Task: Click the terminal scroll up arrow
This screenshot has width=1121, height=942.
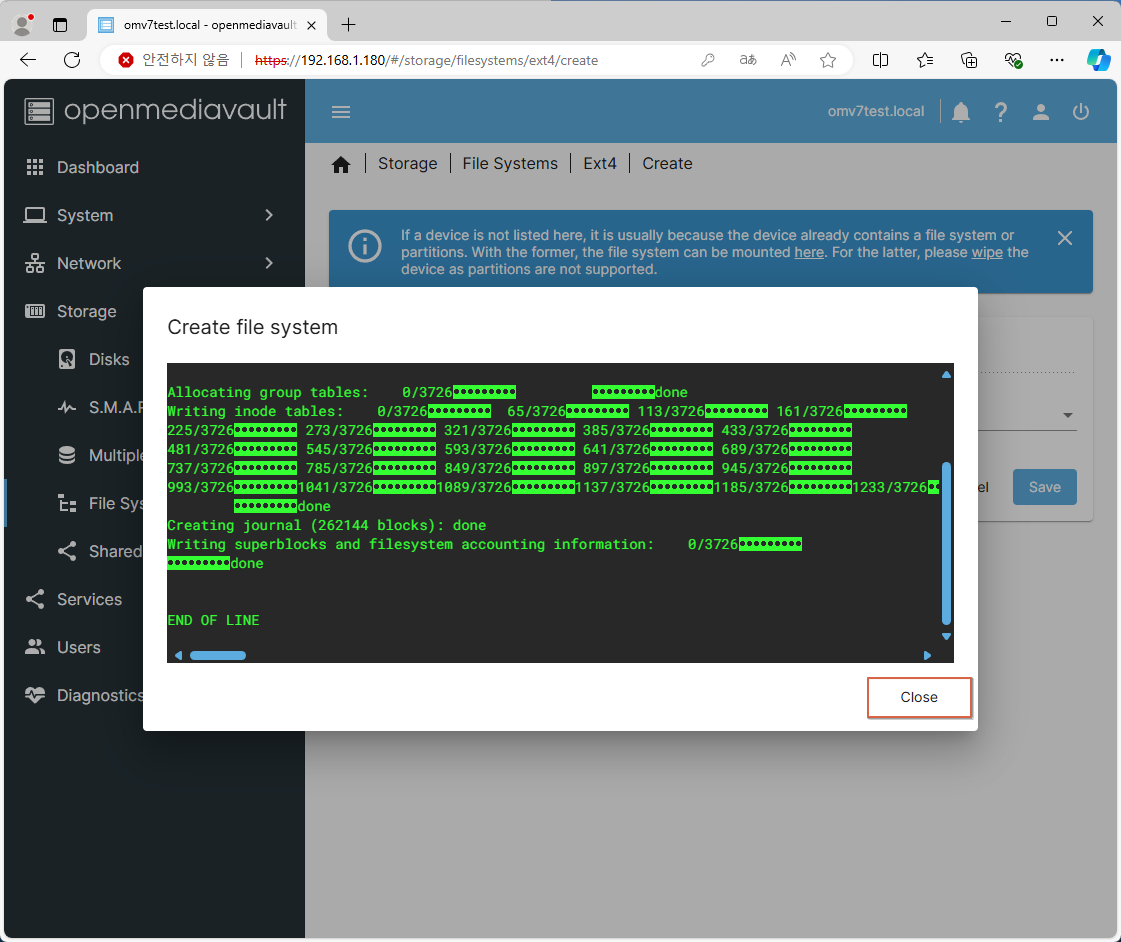Action: pyautogui.click(x=946, y=375)
